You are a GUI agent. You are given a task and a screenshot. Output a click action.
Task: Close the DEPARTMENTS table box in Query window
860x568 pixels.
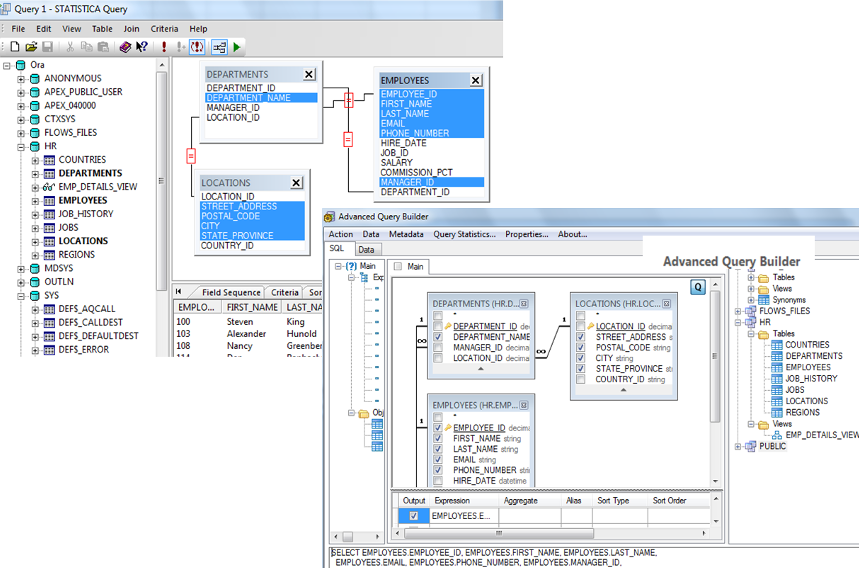click(309, 75)
